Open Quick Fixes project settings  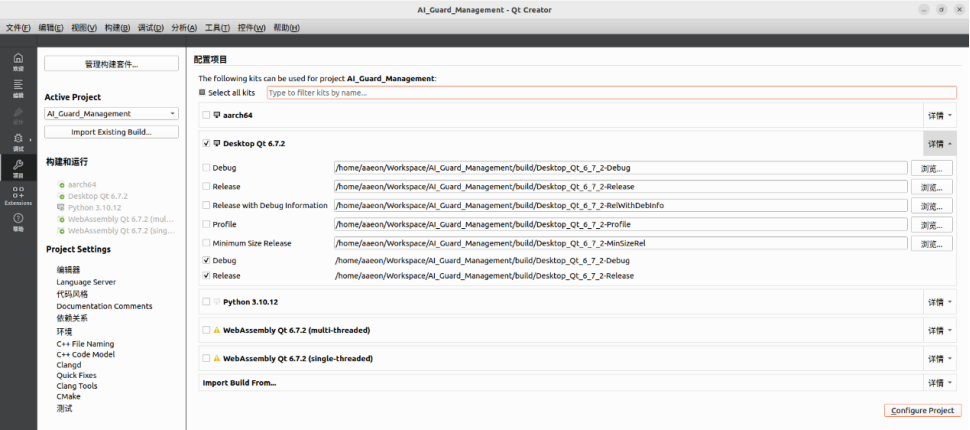click(x=76, y=376)
